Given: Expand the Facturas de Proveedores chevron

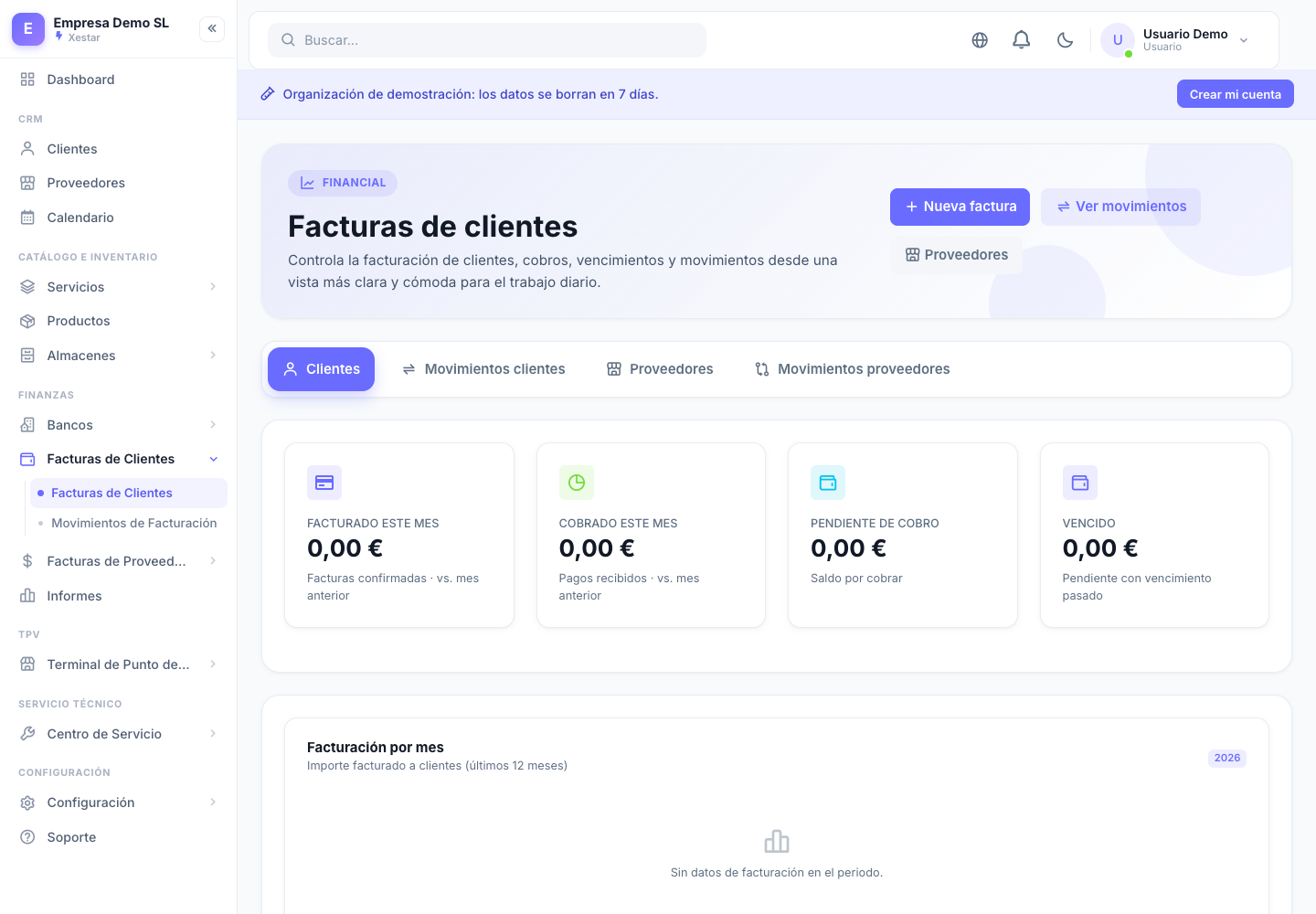Looking at the screenshot, I should [213, 561].
